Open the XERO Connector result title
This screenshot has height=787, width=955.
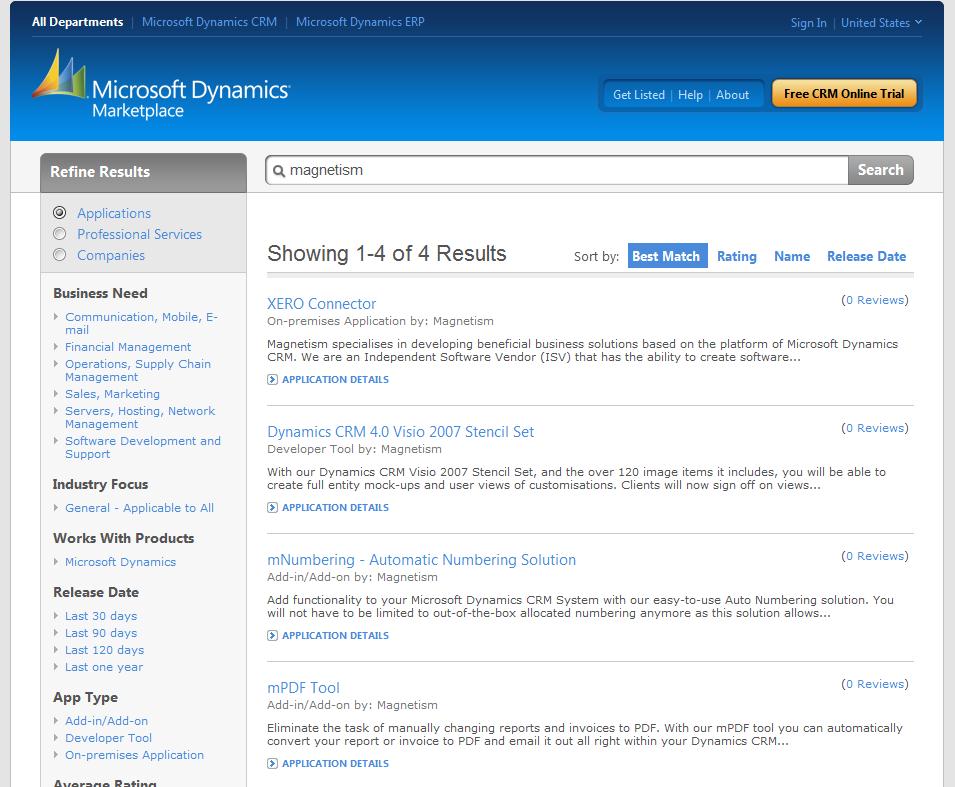tap(321, 304)
